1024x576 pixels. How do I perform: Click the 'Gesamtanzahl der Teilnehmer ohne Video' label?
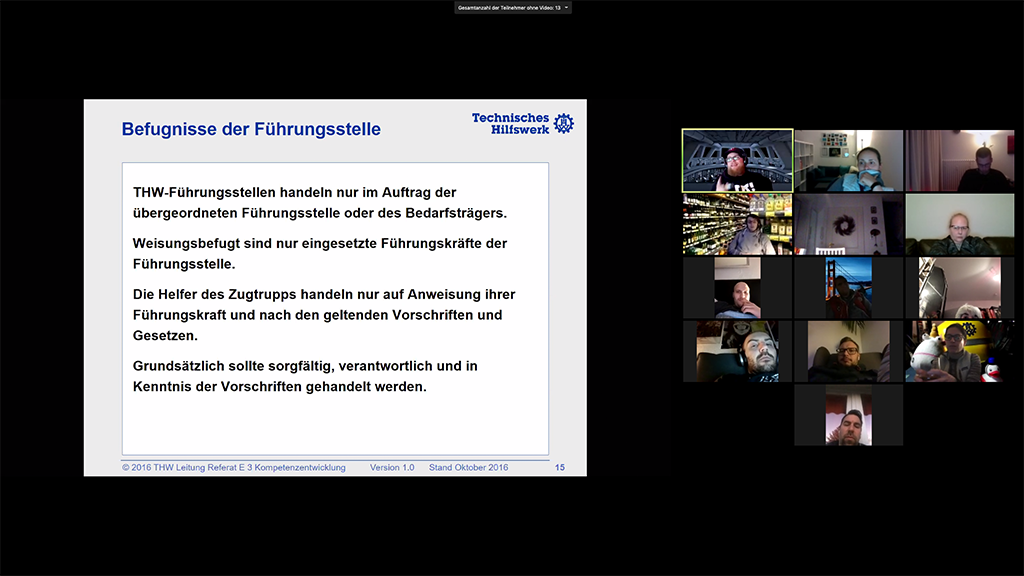pos(509,7)
